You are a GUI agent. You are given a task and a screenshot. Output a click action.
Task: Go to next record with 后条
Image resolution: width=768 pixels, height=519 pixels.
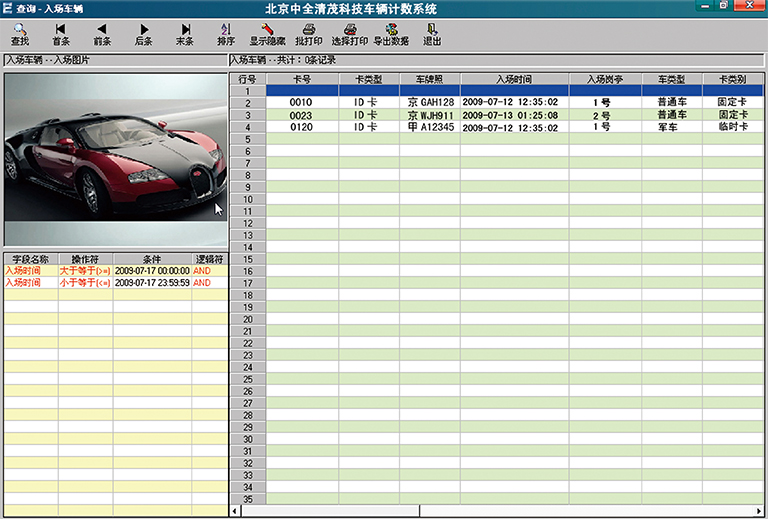coord(143,34)
